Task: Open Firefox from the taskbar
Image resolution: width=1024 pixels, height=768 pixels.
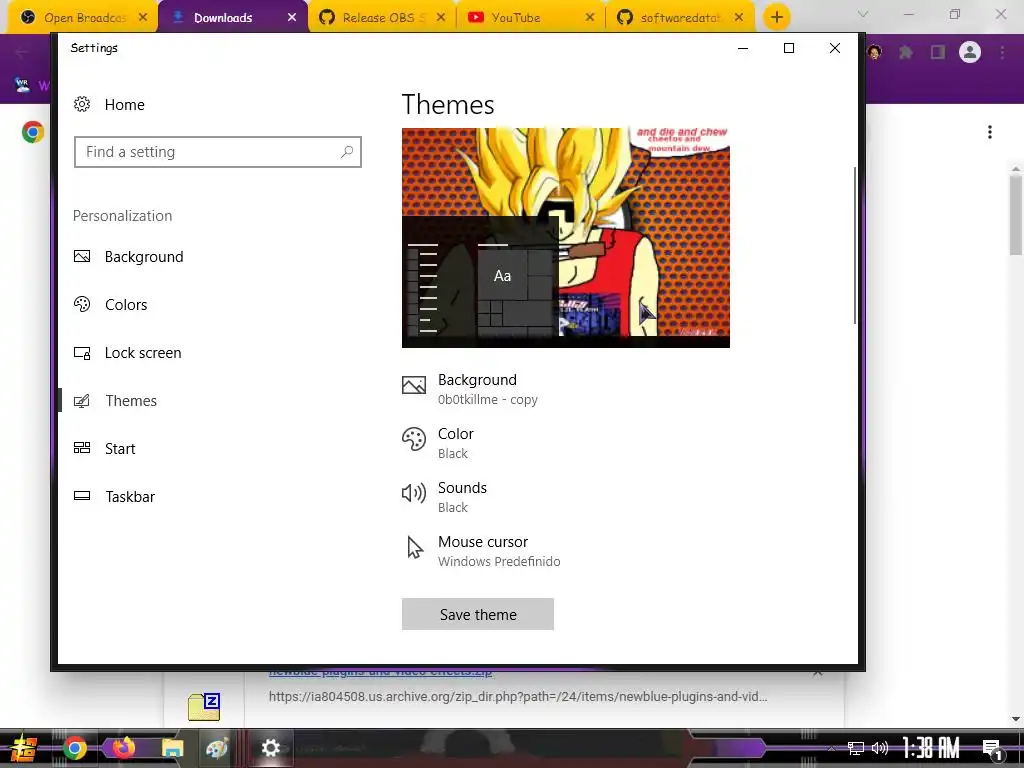Action: [123, 748]
